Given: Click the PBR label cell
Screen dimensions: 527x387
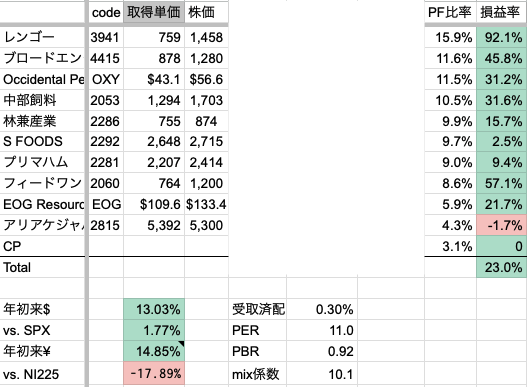Looking at the screenshot, I should click(x=257, y=351).
